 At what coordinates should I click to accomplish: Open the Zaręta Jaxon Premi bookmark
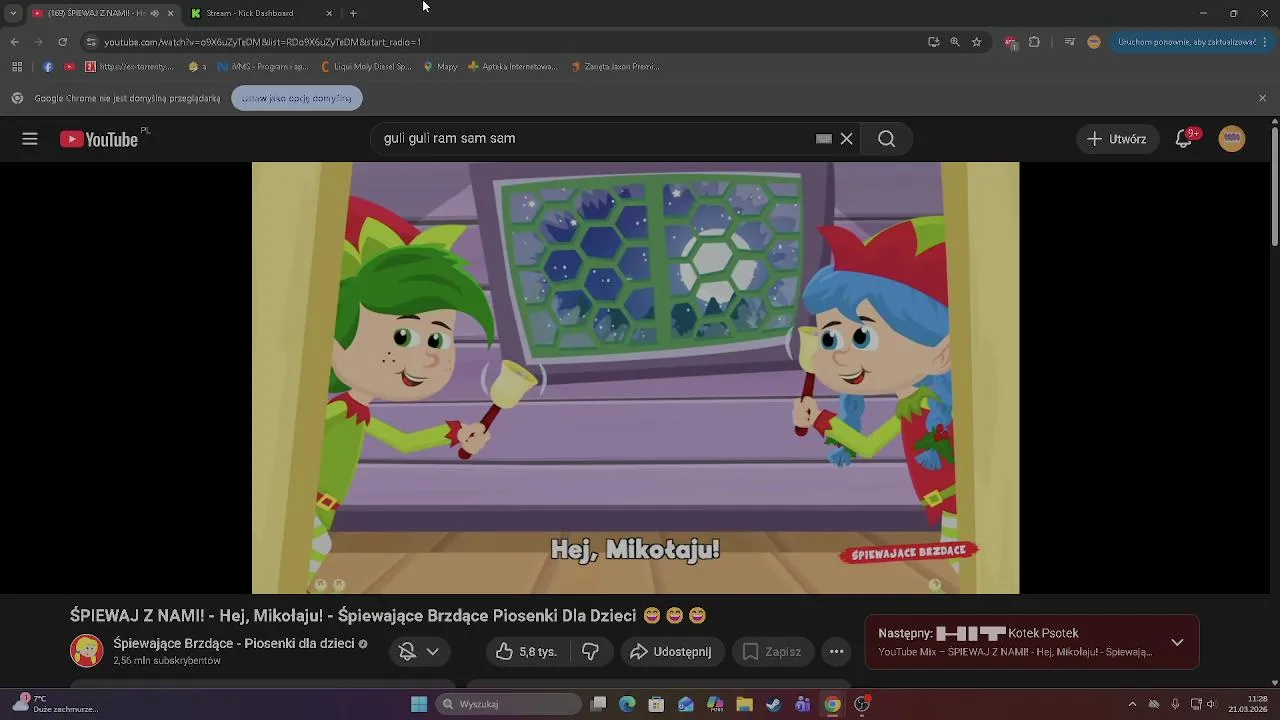click(x=616, y=67)
